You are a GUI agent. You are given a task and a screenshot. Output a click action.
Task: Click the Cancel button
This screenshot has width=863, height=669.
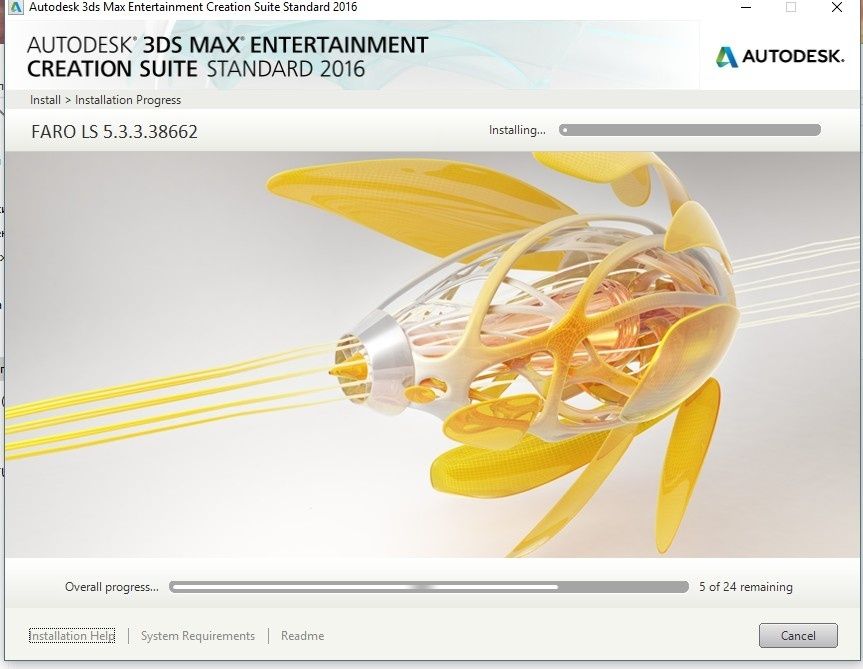click(798, 635)
